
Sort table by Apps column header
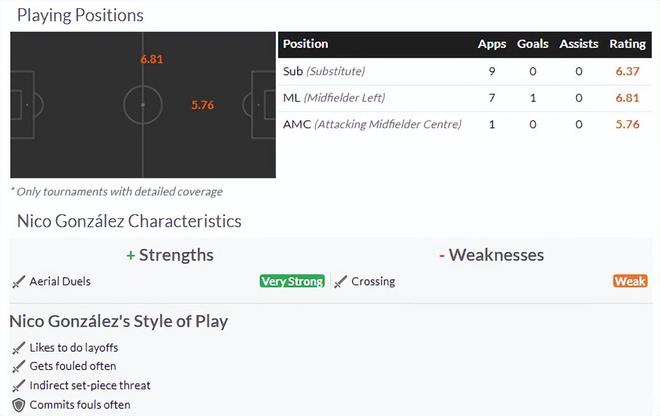click(x=492, y=44)
